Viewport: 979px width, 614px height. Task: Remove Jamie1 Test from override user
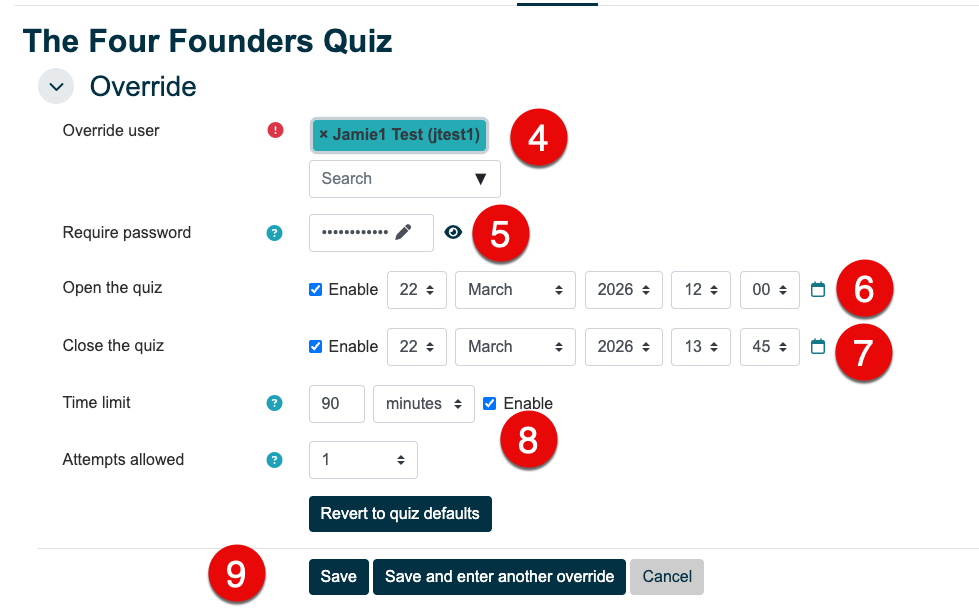point(324,134)
